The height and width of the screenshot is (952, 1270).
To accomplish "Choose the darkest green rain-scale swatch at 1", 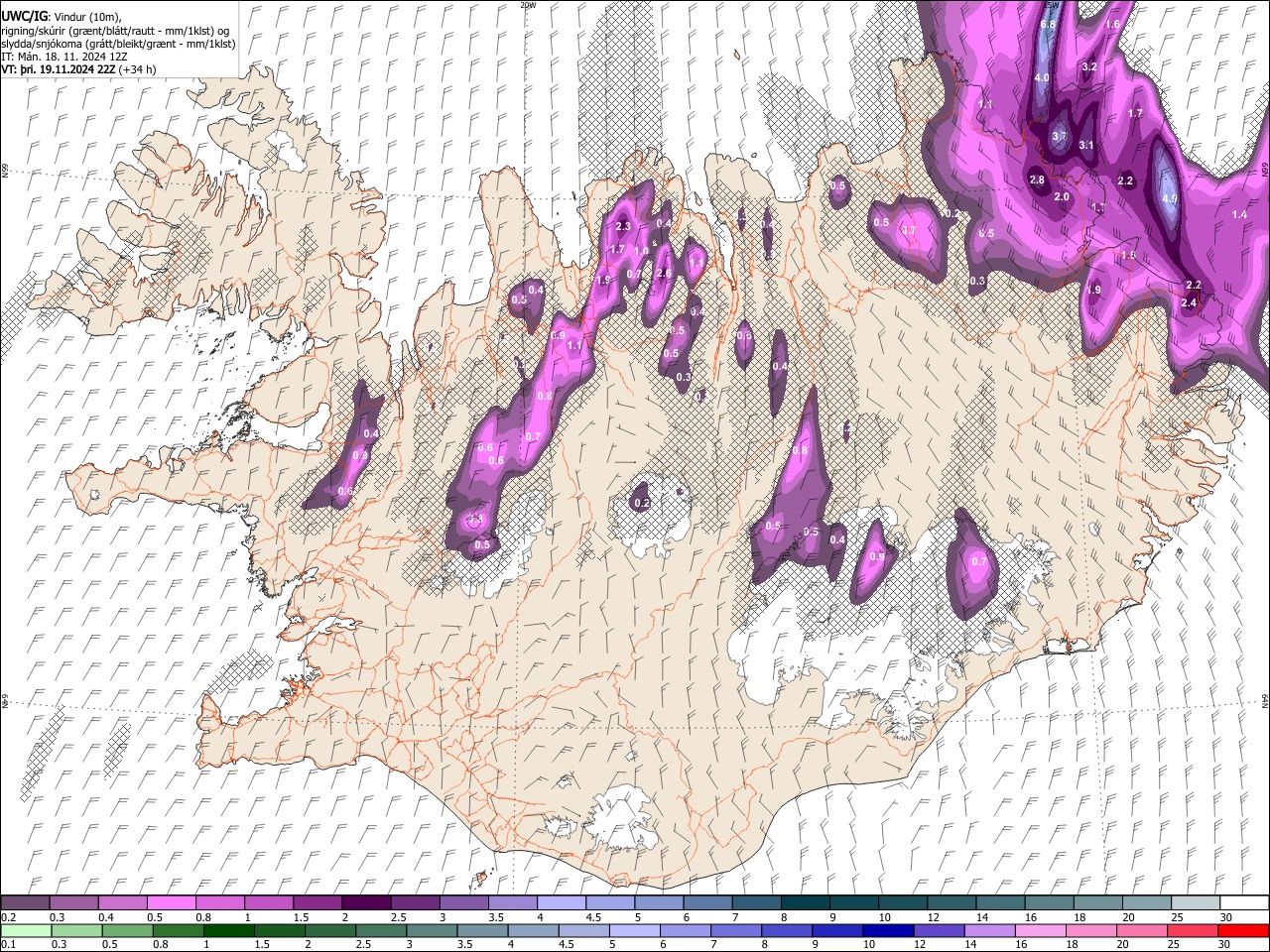I will 229,930.
